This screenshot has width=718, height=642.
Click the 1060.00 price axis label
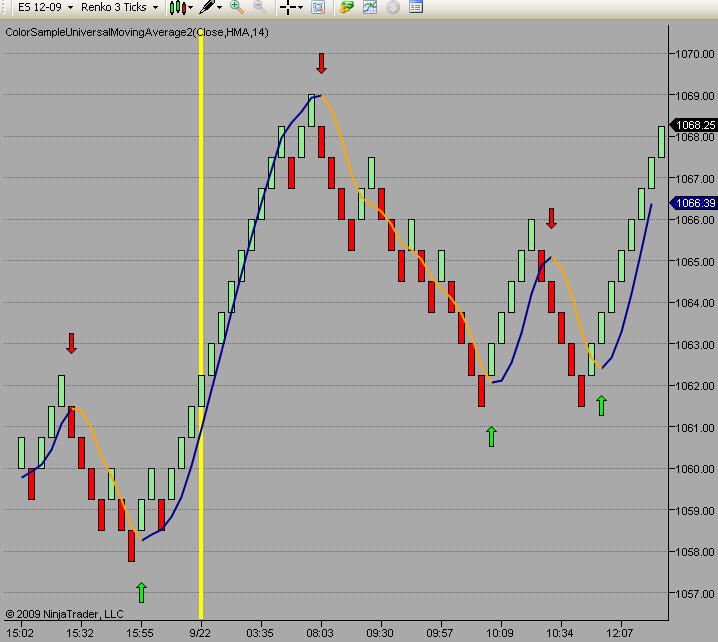pyautogui.click(x=695, y=469)
